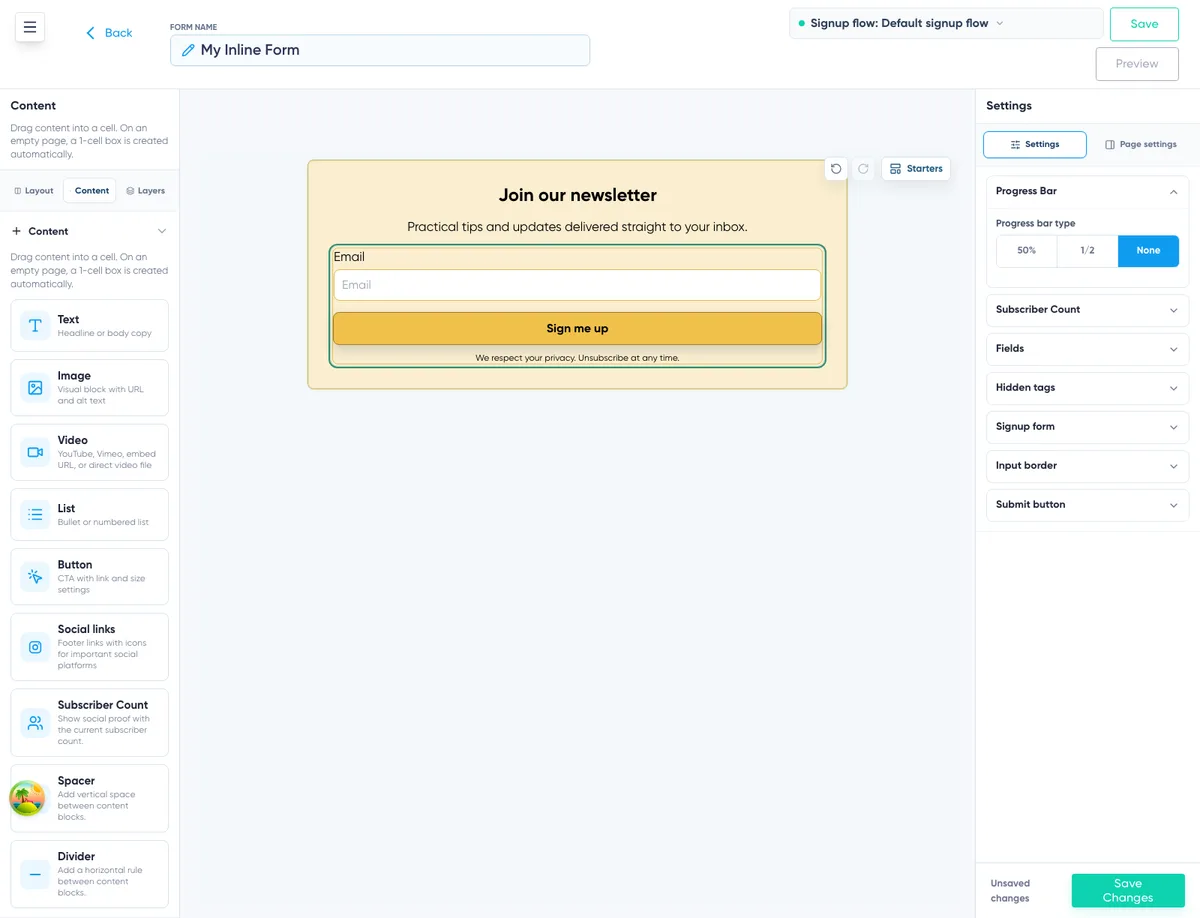Select the privacy notice text below button

pyautogui.click(x=577, y=357)
